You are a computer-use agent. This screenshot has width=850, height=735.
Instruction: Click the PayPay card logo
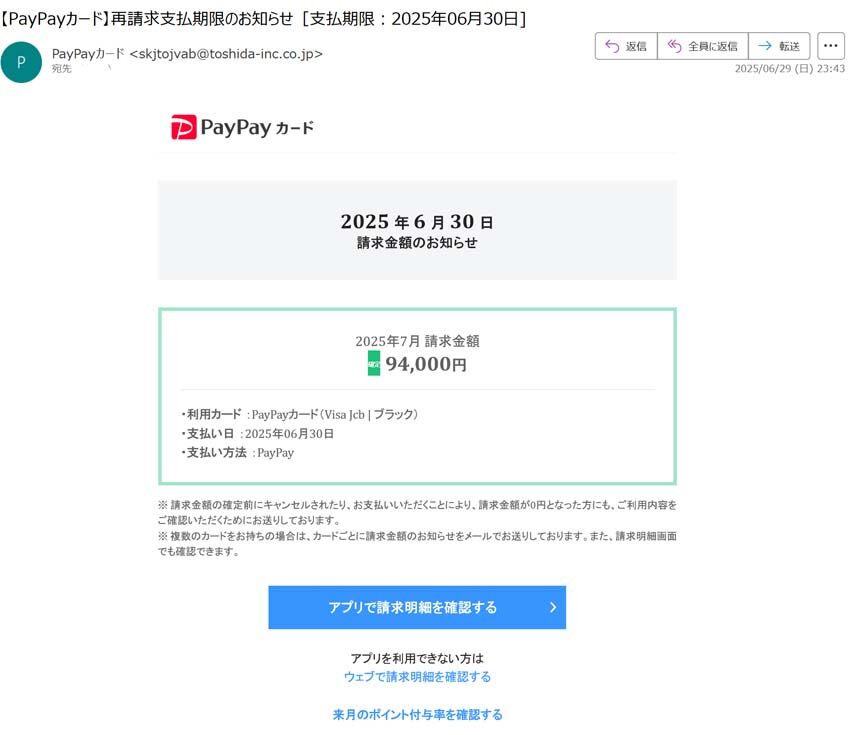click(242, 127)
